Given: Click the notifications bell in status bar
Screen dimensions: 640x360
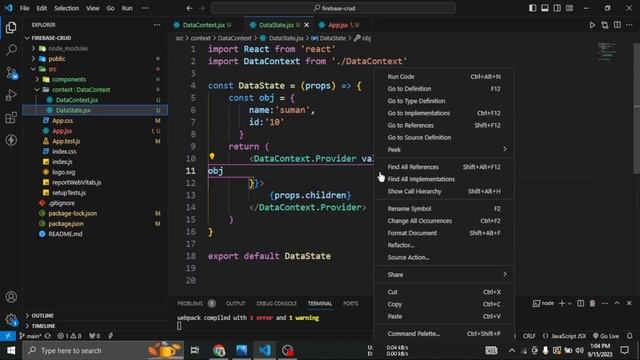Looking at the screenshot, I should (x=629, y=336).
